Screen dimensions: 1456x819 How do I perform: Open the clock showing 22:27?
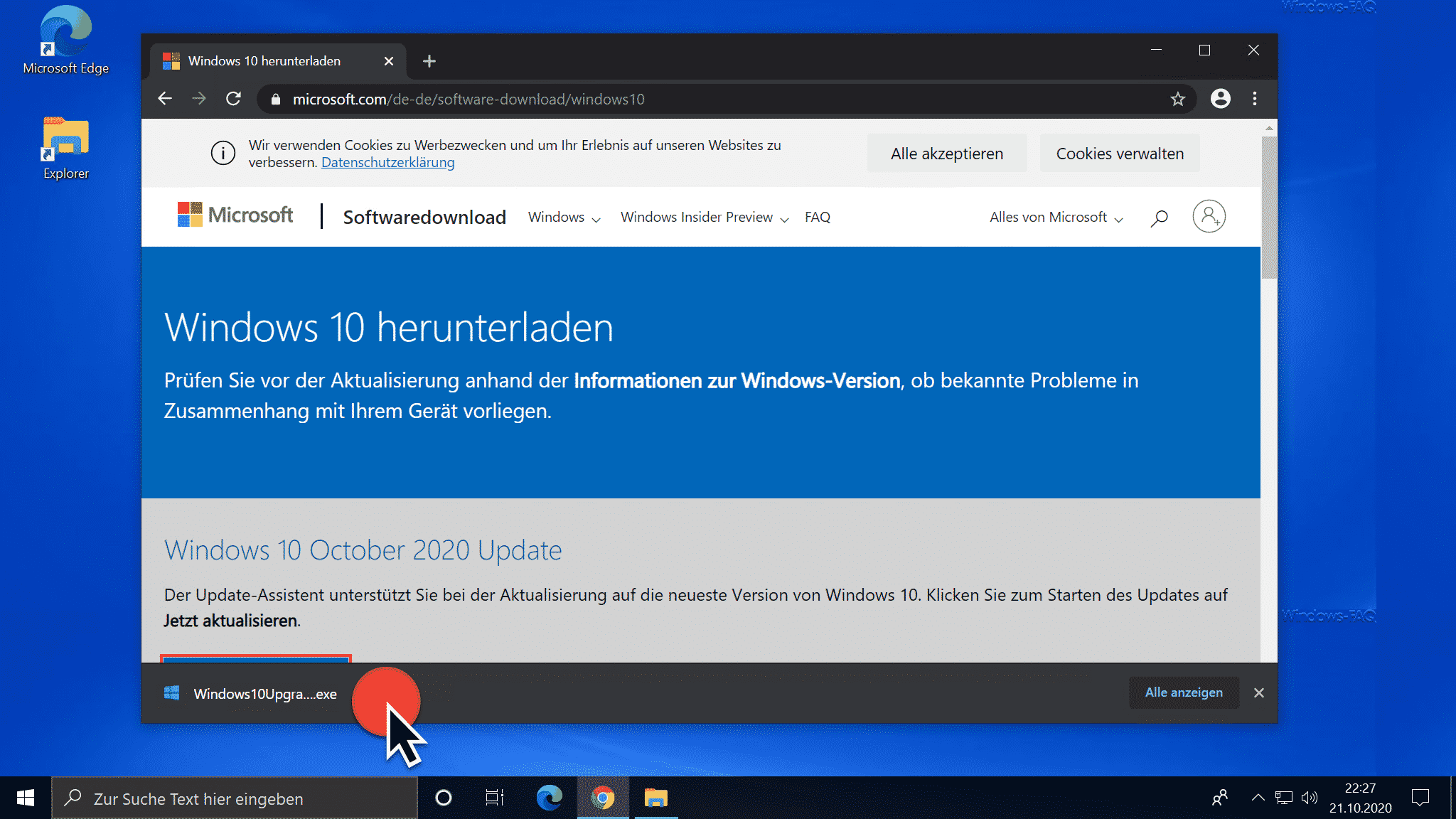[x=1360, y=798]
